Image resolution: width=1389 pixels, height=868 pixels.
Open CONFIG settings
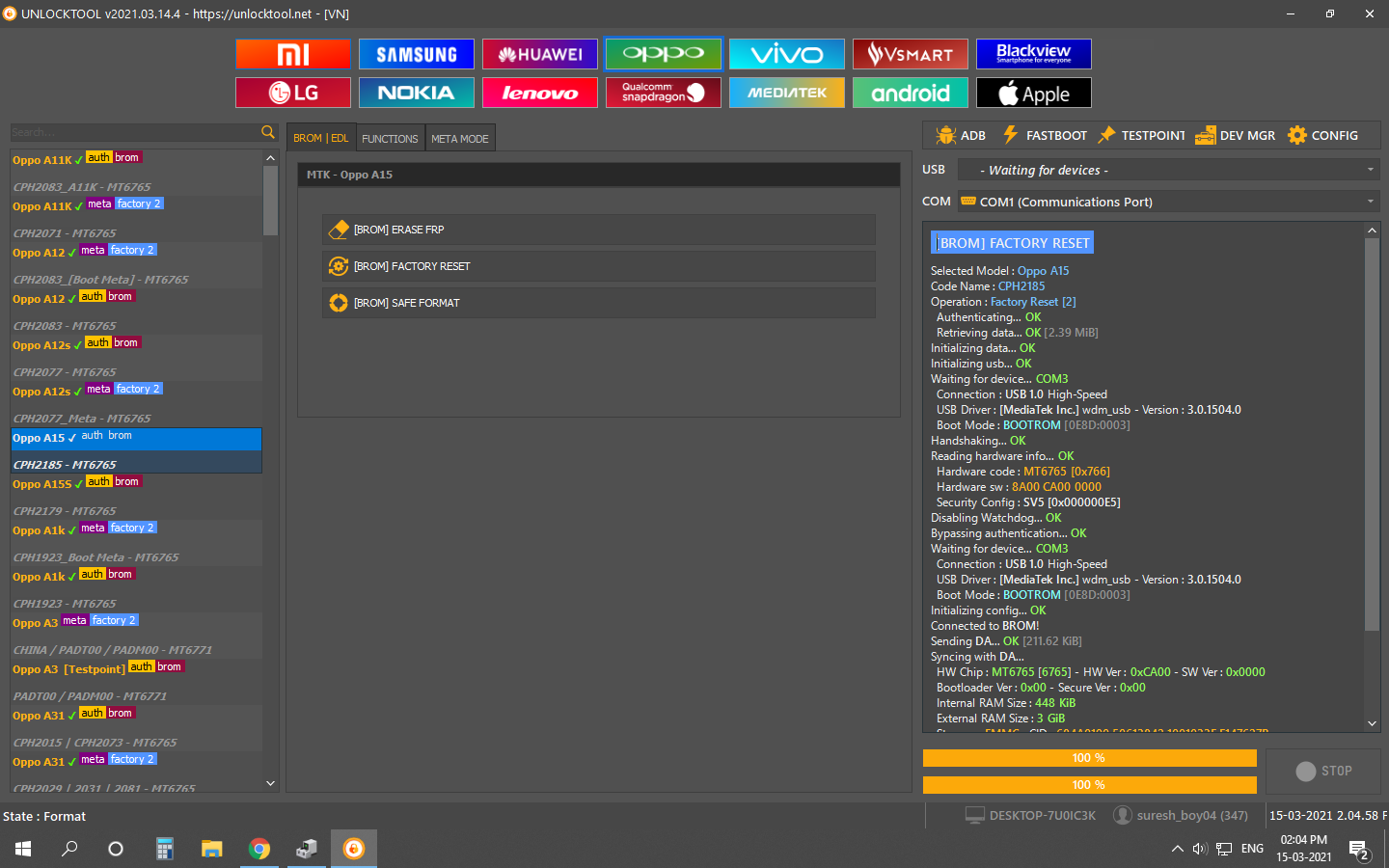click(1322, 135)
